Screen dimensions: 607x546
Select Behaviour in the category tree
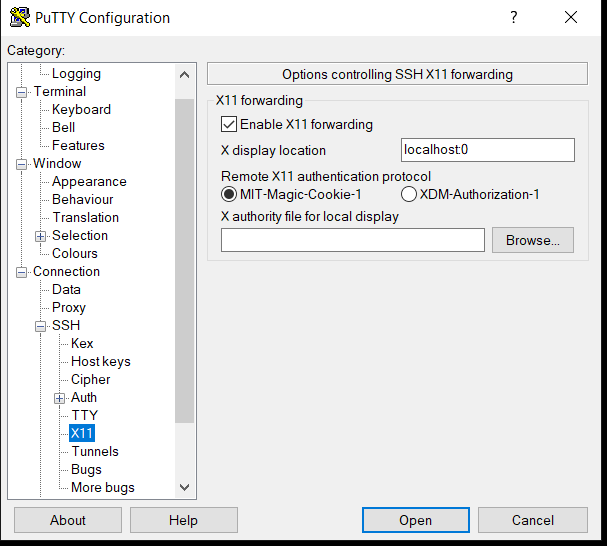pos(82,199)
